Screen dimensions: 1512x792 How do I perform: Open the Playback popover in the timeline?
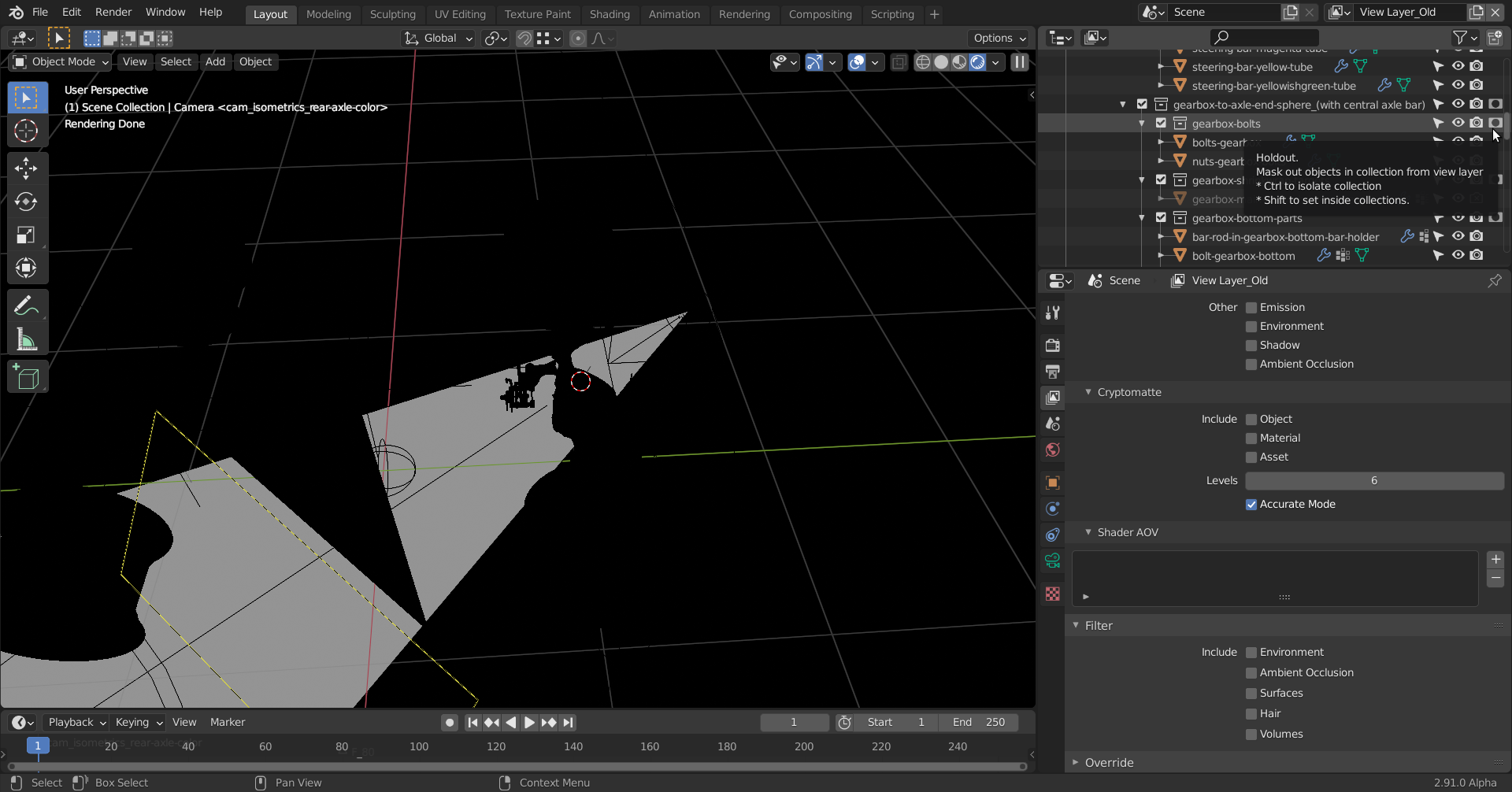(x=76, y=722)
